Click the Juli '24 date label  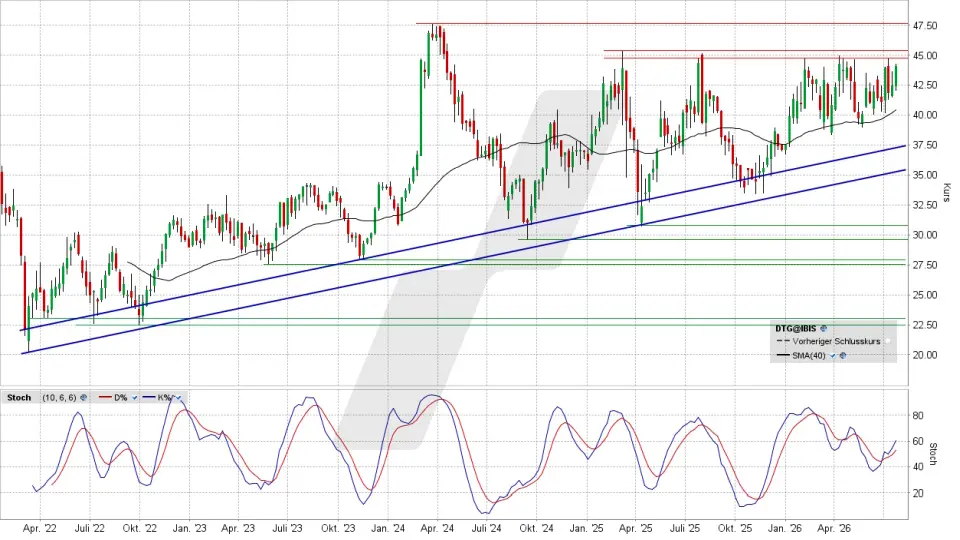pos(487,528)
